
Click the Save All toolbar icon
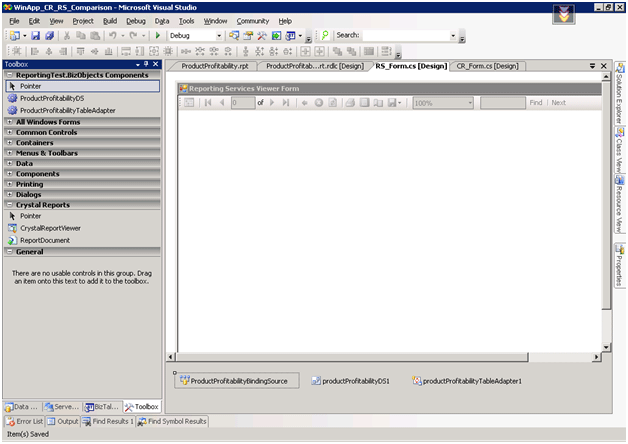point(49,36)
